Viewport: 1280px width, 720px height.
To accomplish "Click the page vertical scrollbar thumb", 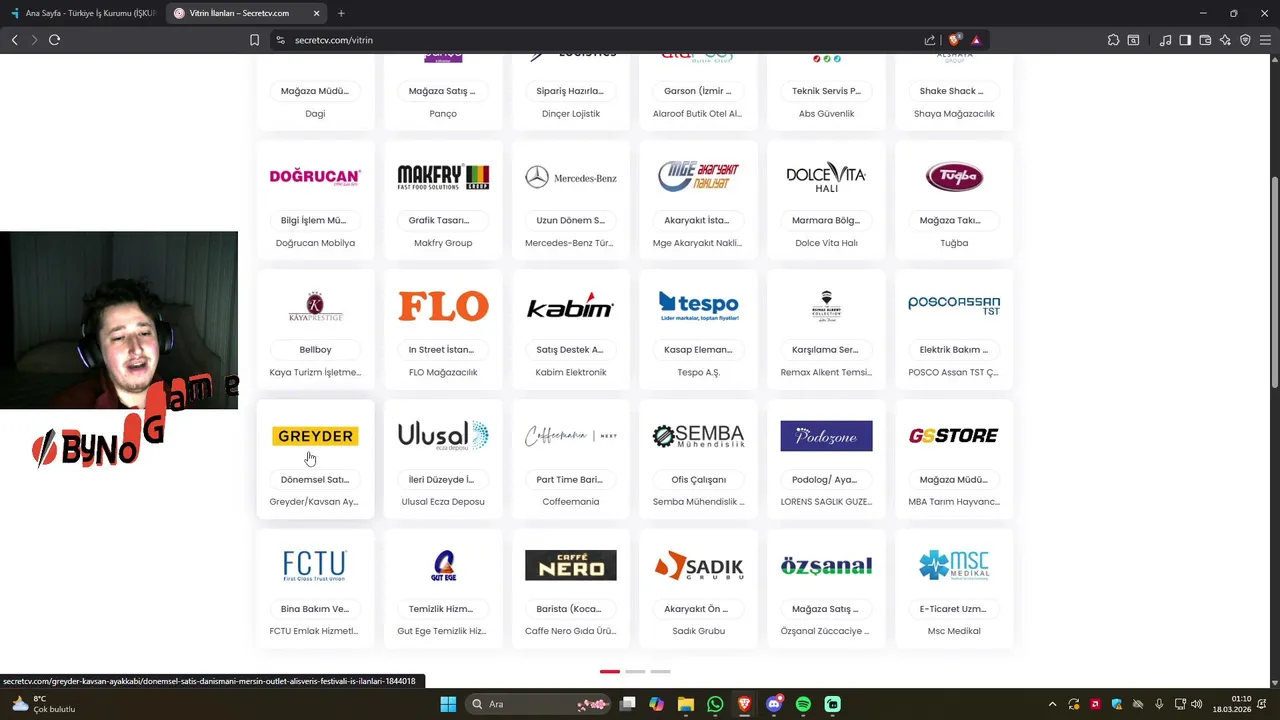I will point(1275,283).
